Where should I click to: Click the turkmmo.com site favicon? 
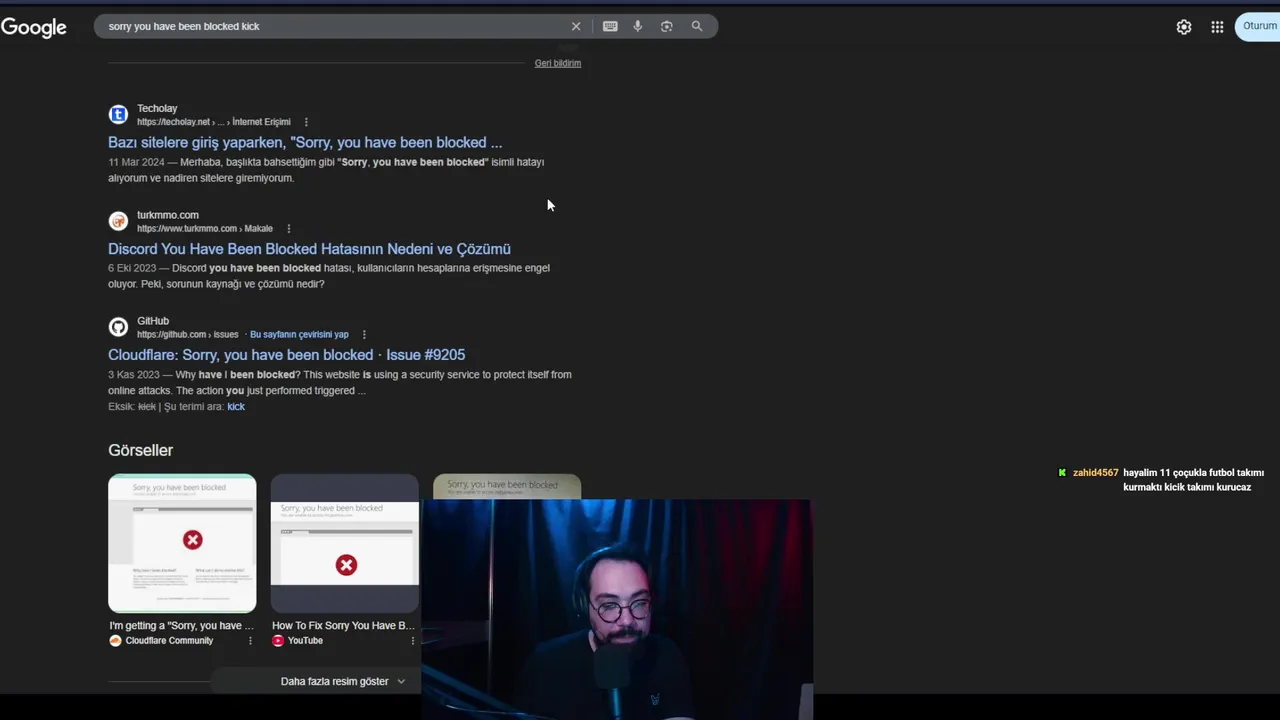118,221
